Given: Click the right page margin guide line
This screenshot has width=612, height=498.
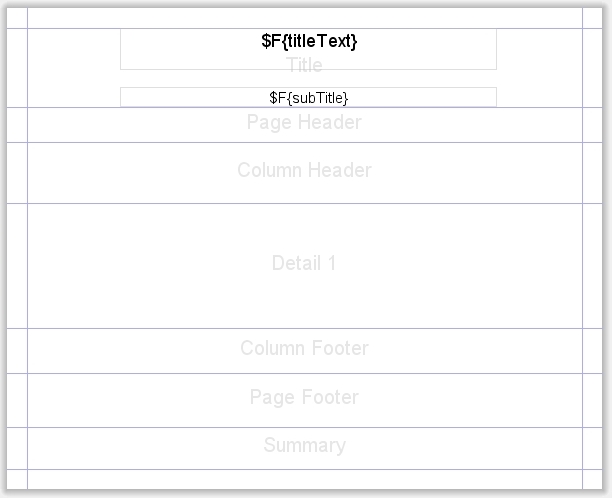Looking at the screenshot, I should 582,250.
